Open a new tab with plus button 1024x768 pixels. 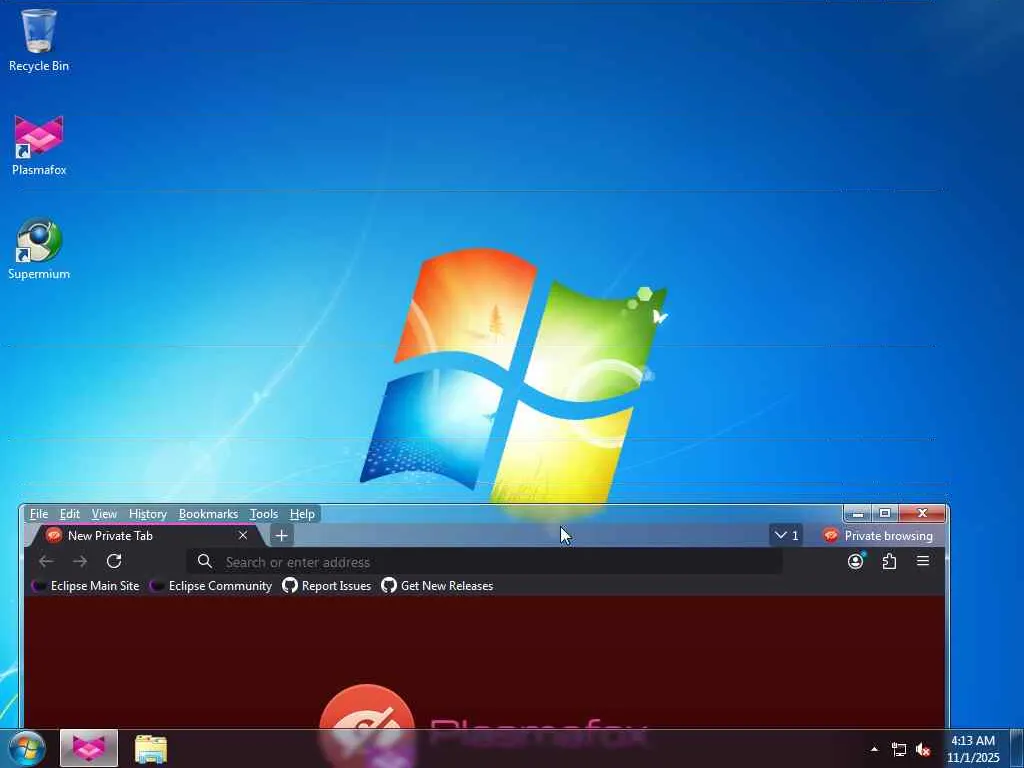tap(281, 536)
